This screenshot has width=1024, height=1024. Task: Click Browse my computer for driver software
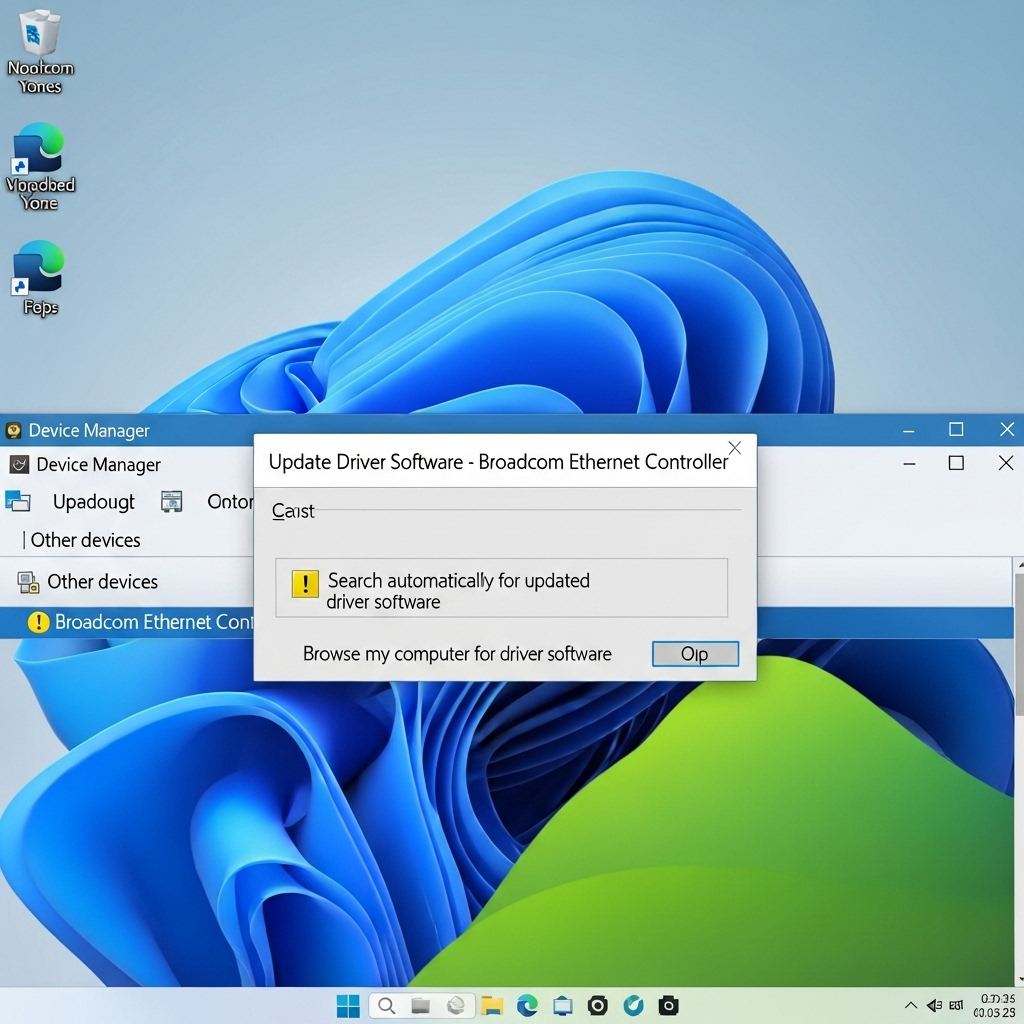click(x=457, y=654)
